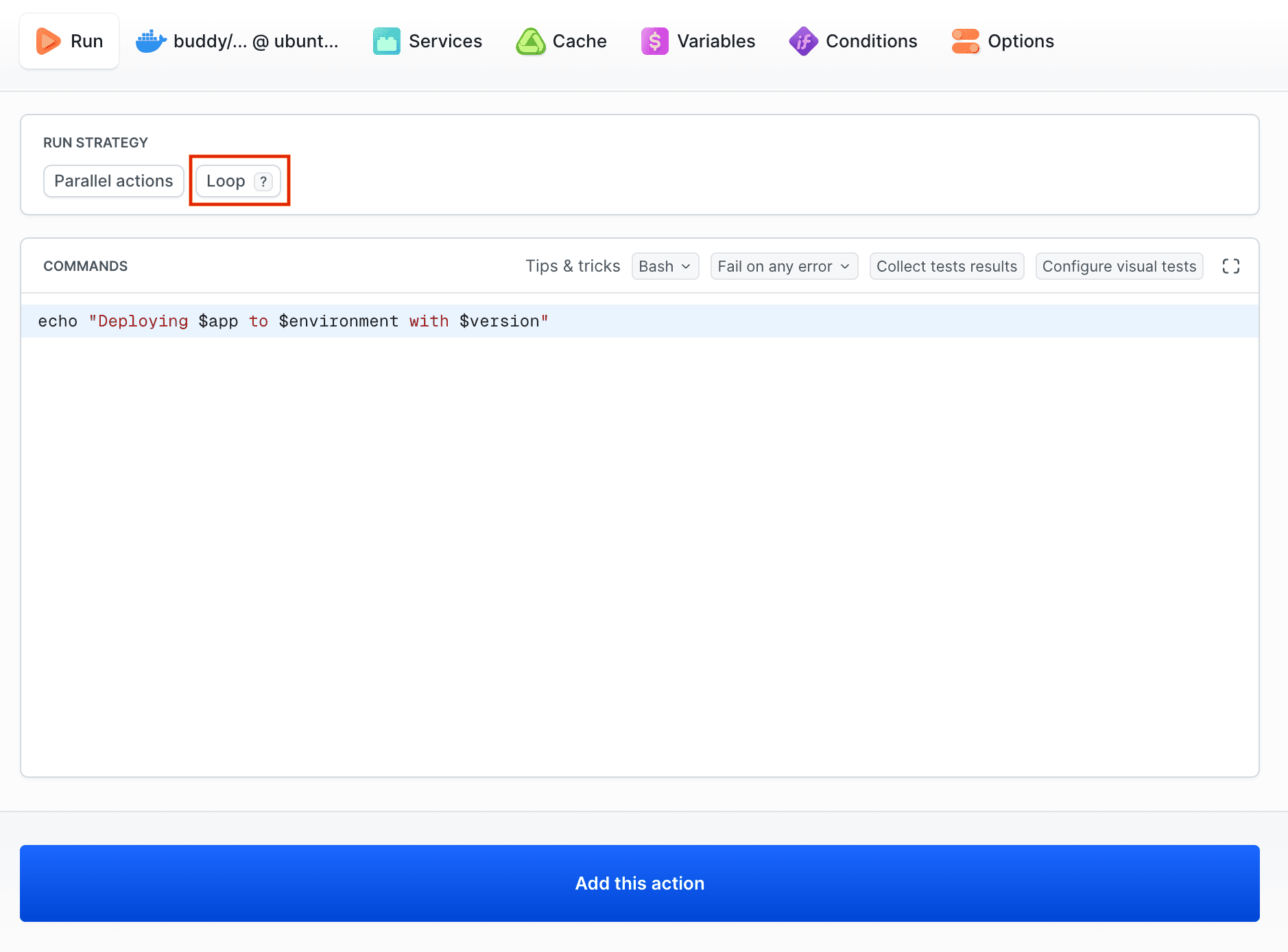Screen dimensions: 1288x952
Task: Click the Options toggle-sliders icon
Action: (967, 40)
